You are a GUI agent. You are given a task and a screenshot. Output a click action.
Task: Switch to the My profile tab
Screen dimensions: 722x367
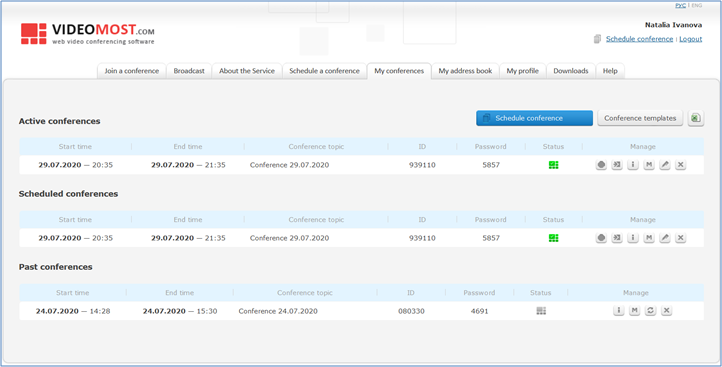coord(523,71)
